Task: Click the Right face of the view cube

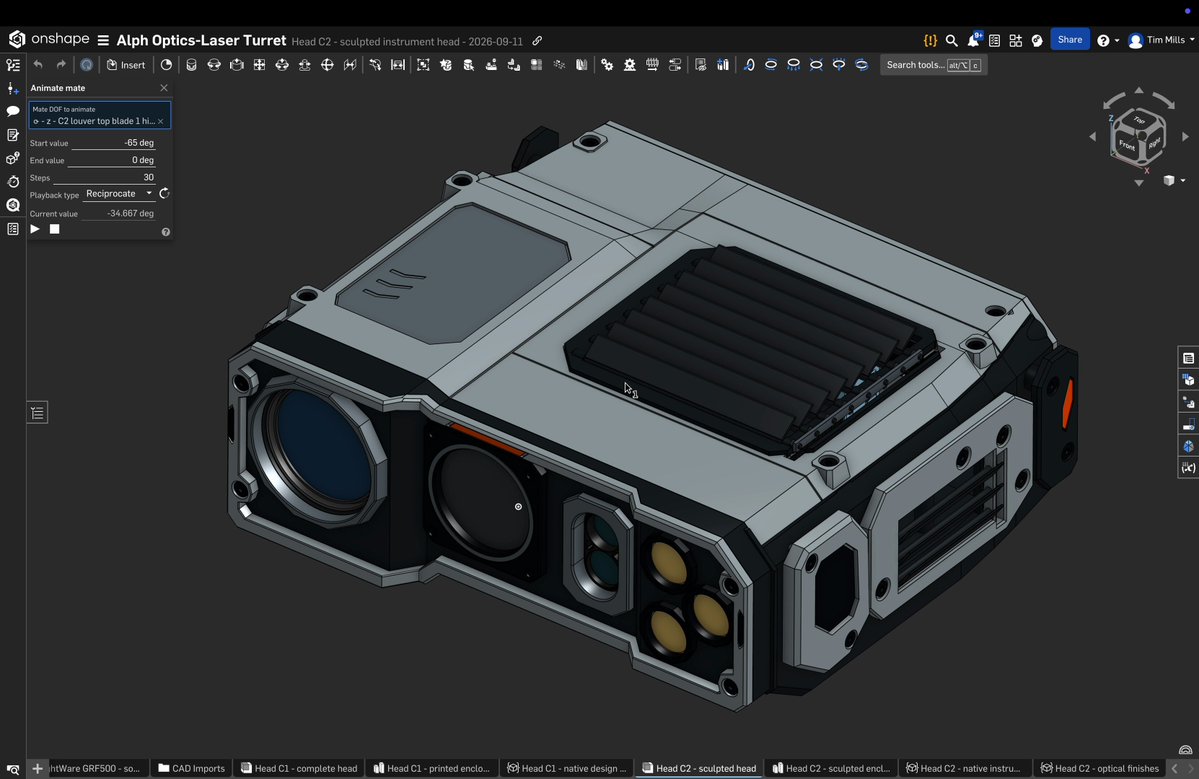Action: pos(1154,143)
